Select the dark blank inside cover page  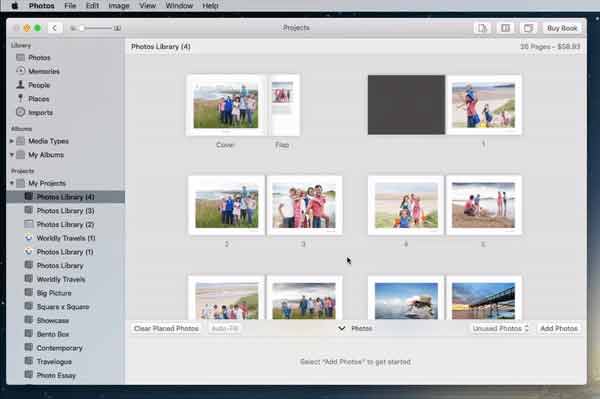(406, 105)
